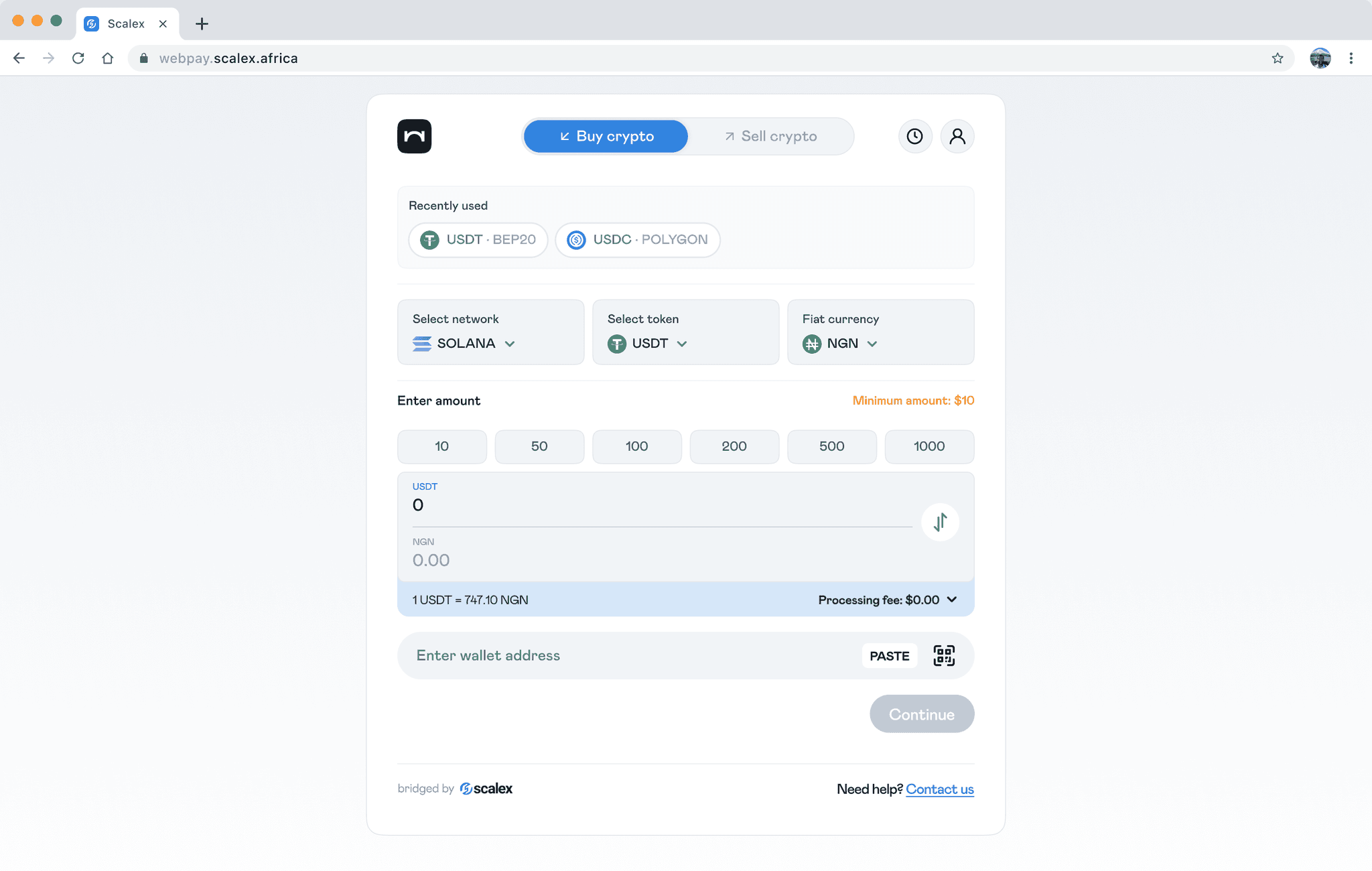Follow the Contact us link
This screenshot has width=1372, height=871.
click(939, 789)
